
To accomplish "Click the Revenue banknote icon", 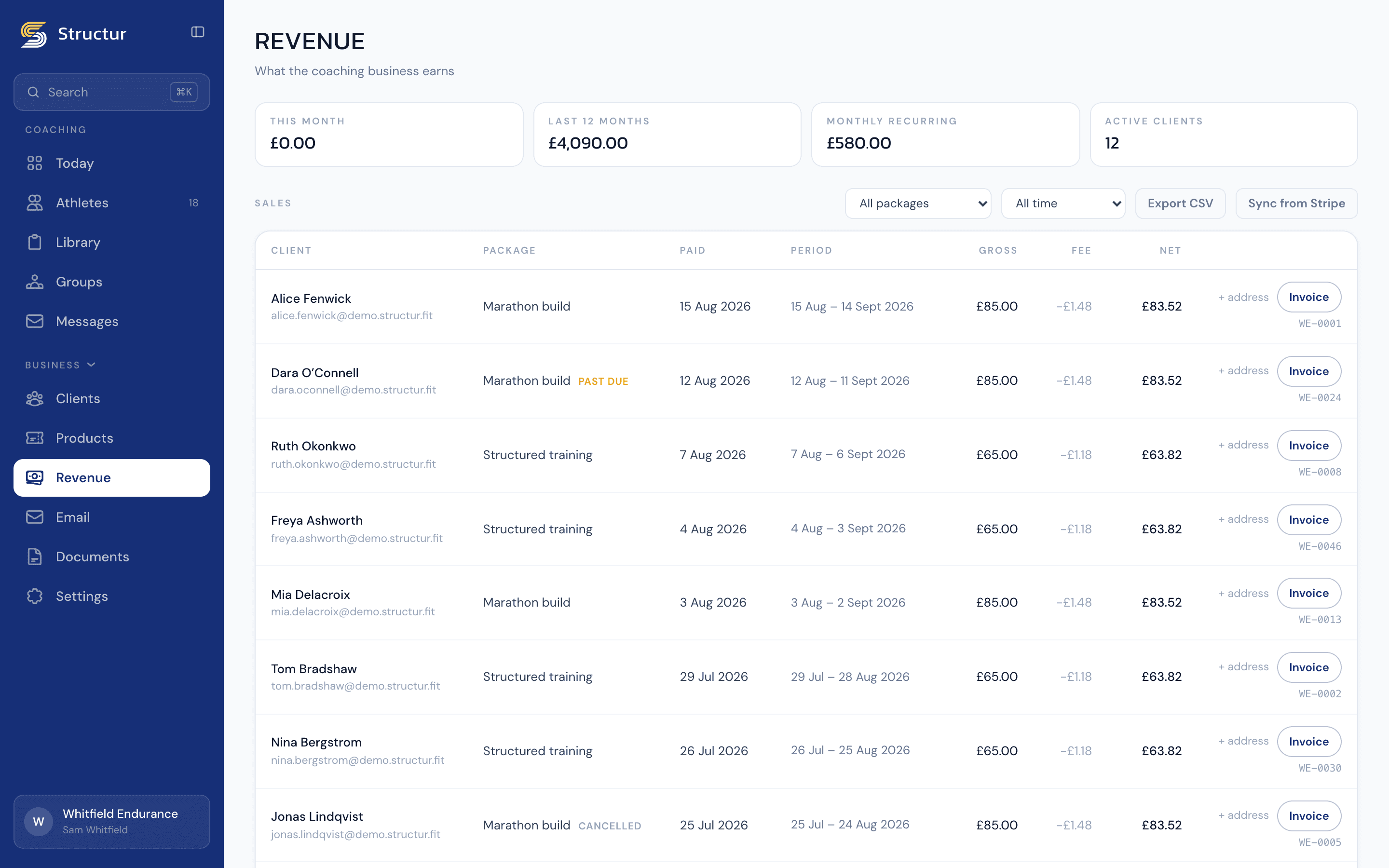I will (34, 477).
